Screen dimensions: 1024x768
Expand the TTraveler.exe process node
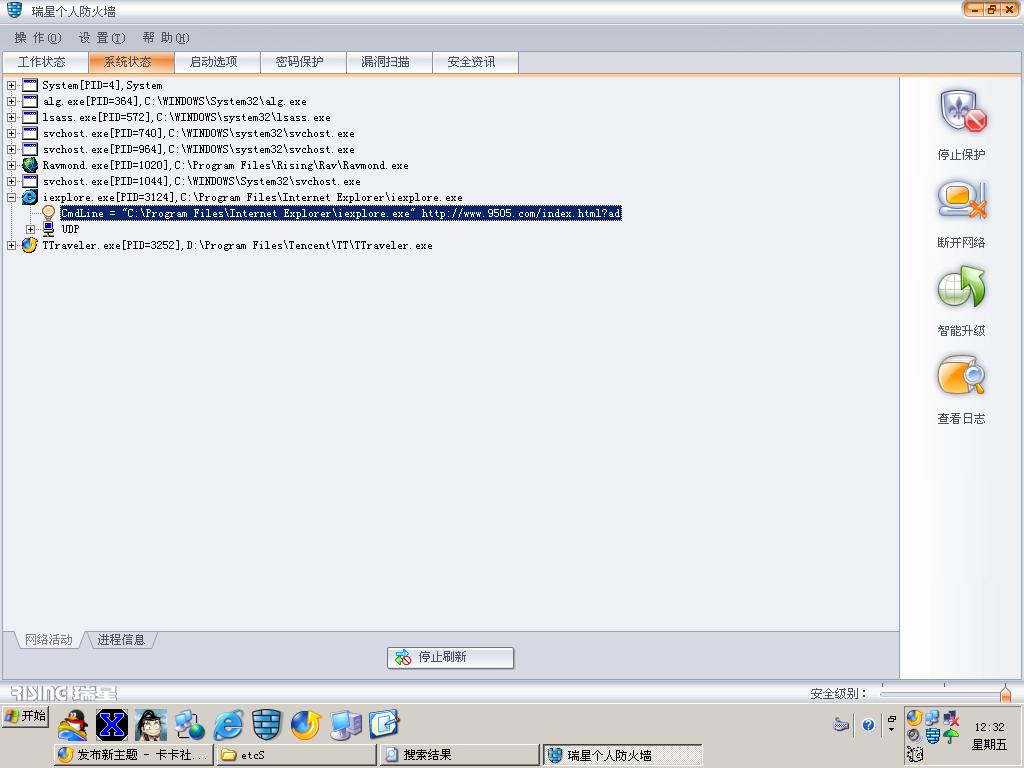(12, 246)
